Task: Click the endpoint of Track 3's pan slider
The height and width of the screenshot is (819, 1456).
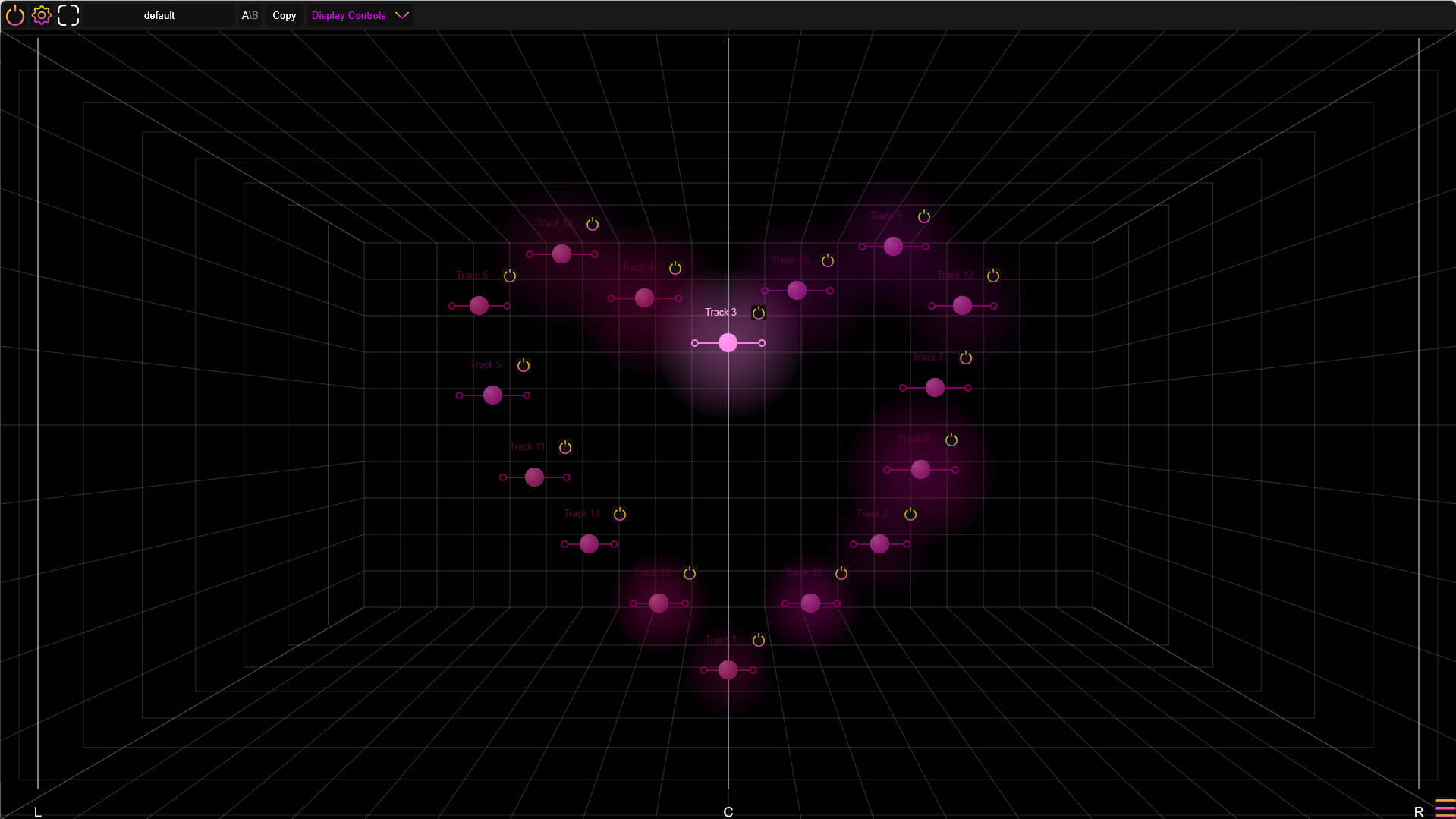Action: [x=763, y=342]
